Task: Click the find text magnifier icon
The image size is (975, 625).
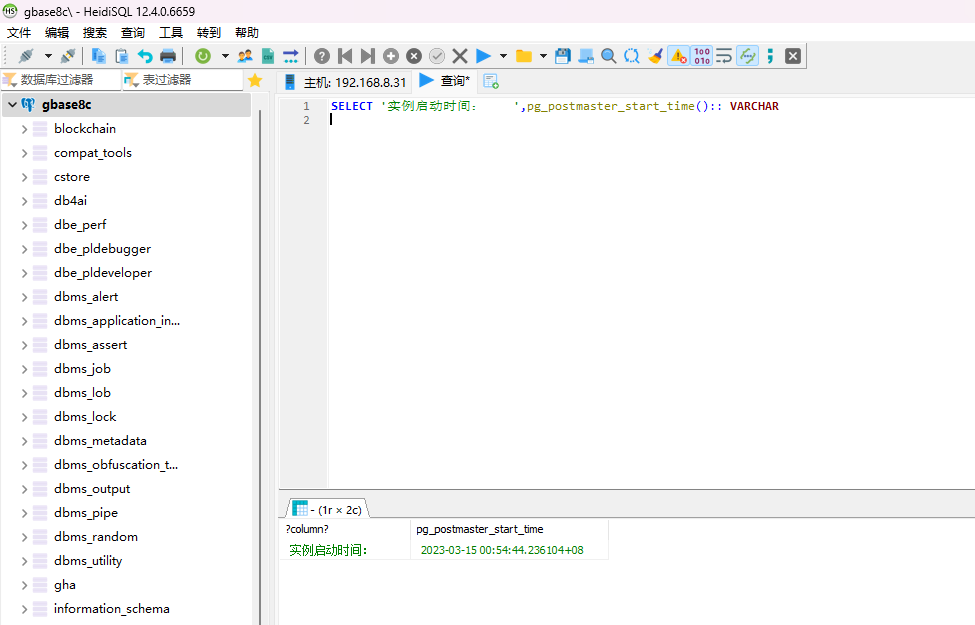Action: click(x=609, y=56)
